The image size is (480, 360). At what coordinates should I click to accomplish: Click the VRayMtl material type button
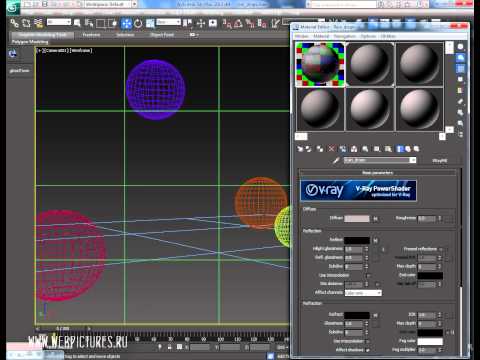tap(440, 160)
